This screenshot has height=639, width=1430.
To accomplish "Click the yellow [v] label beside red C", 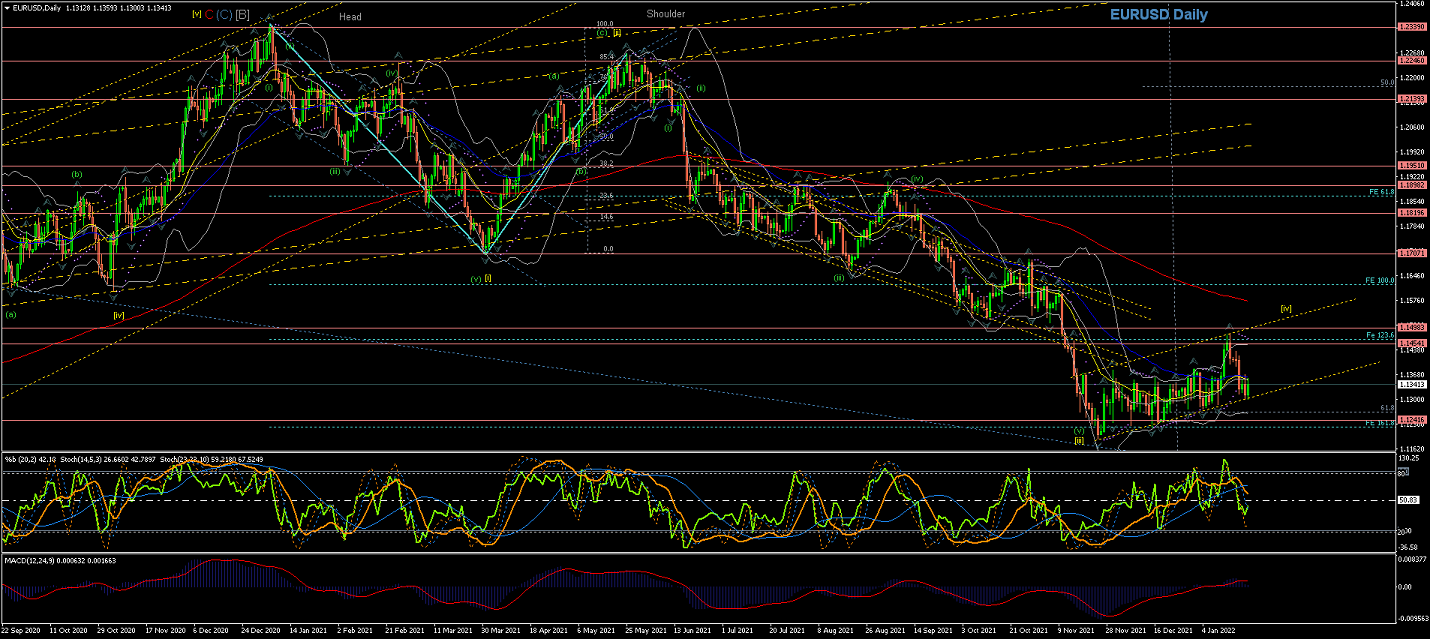I will coord(197,15).
